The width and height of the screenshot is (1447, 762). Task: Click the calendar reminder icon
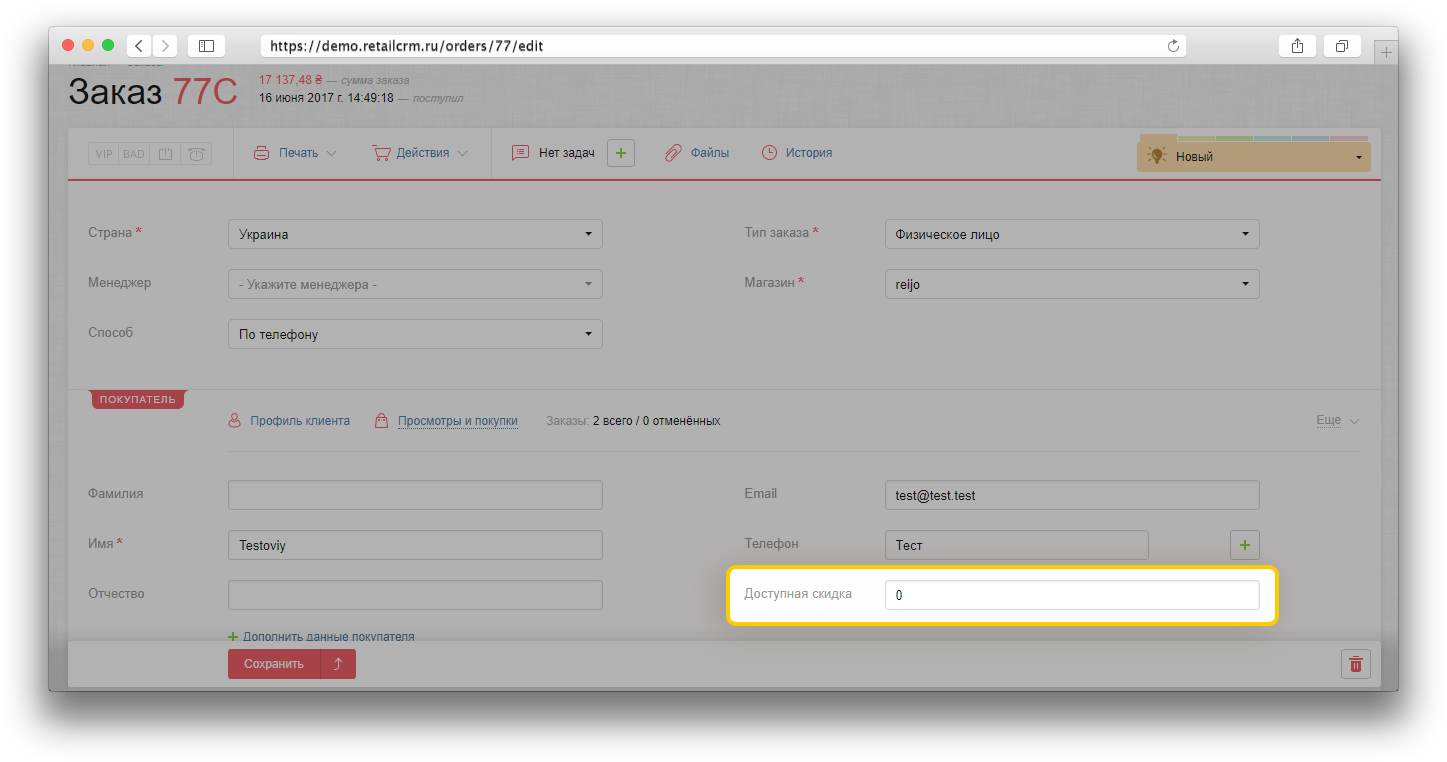point(165,154)
